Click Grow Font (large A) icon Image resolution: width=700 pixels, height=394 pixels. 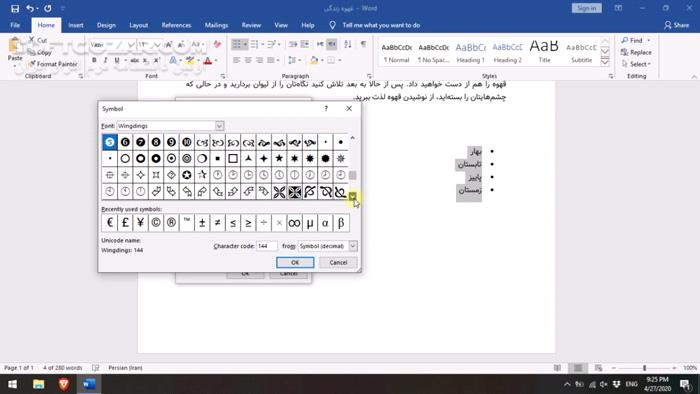(168, 45)
